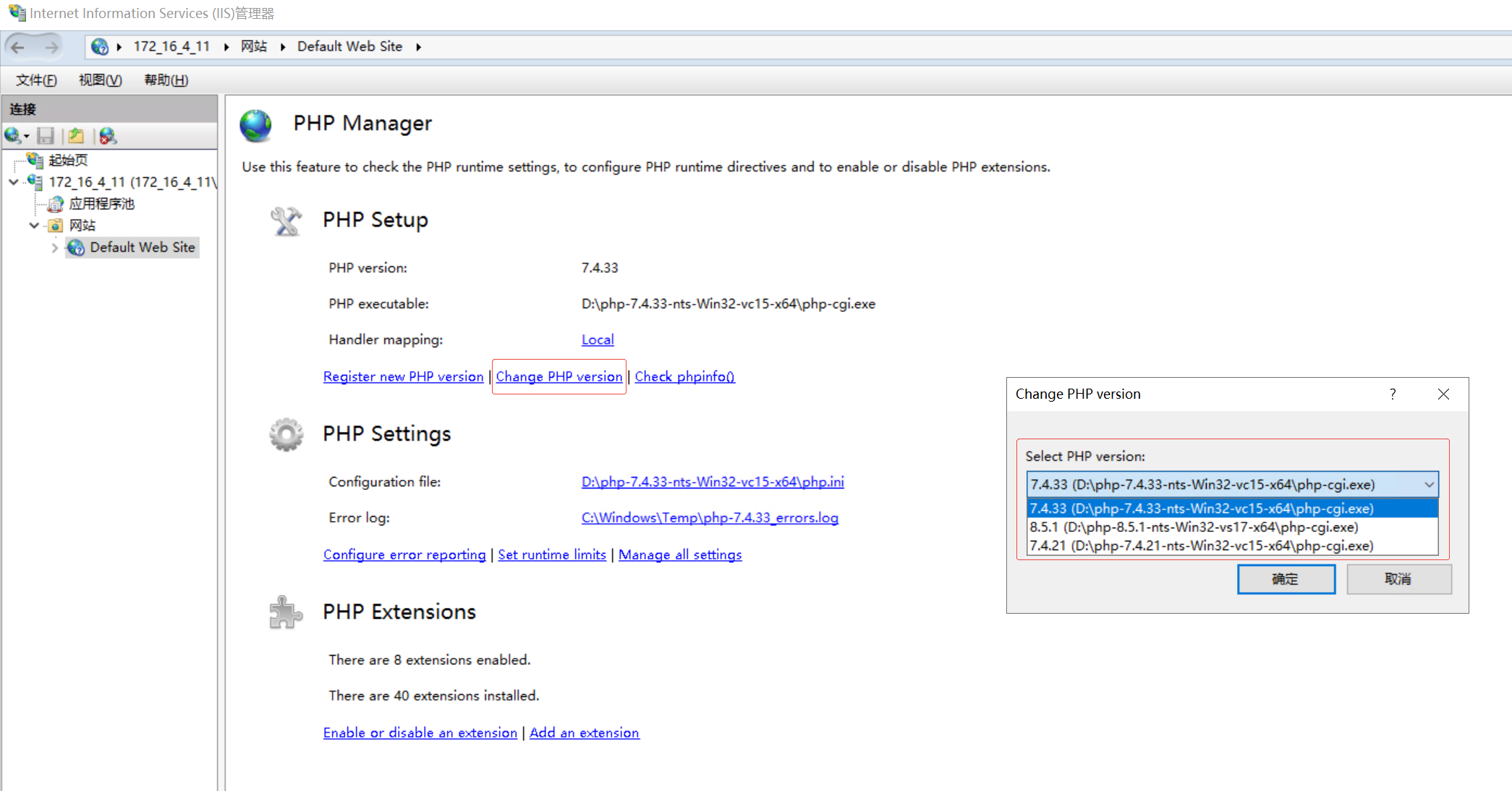Click the save connections floppy disk icon
The image size is (1512, 791).
[46, 135]
